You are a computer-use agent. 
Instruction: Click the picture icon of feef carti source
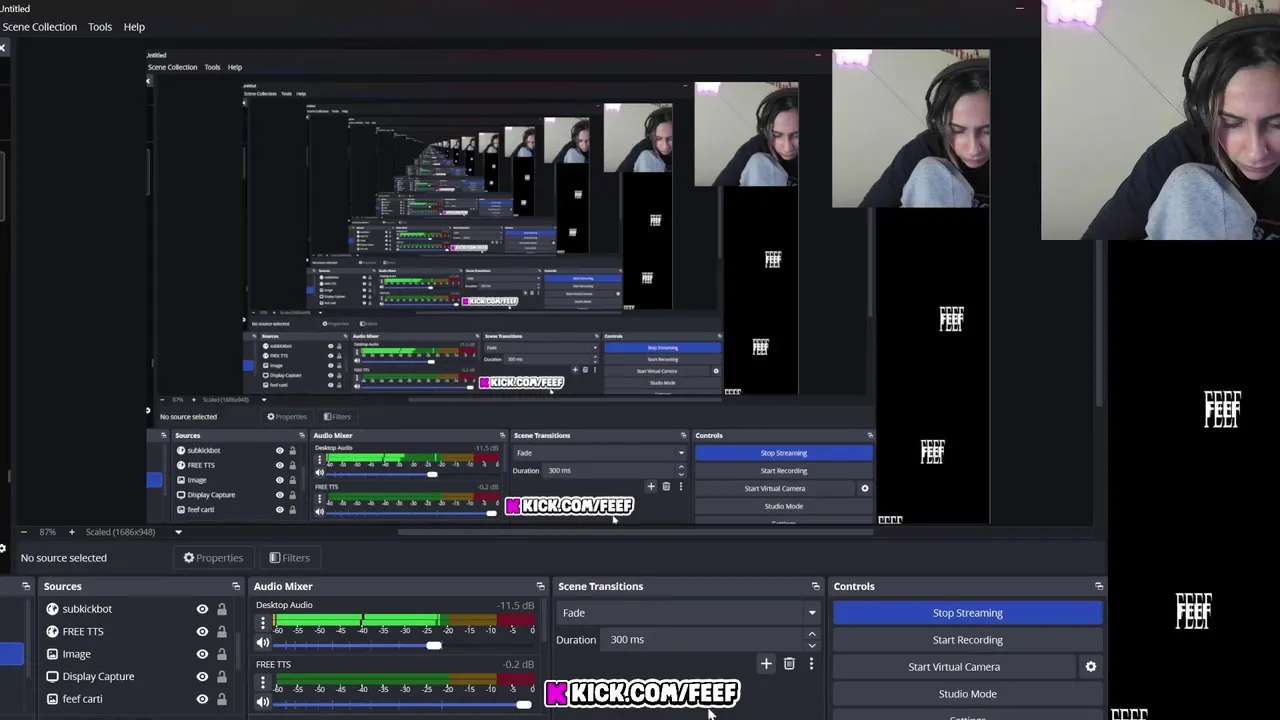point(52,699)
